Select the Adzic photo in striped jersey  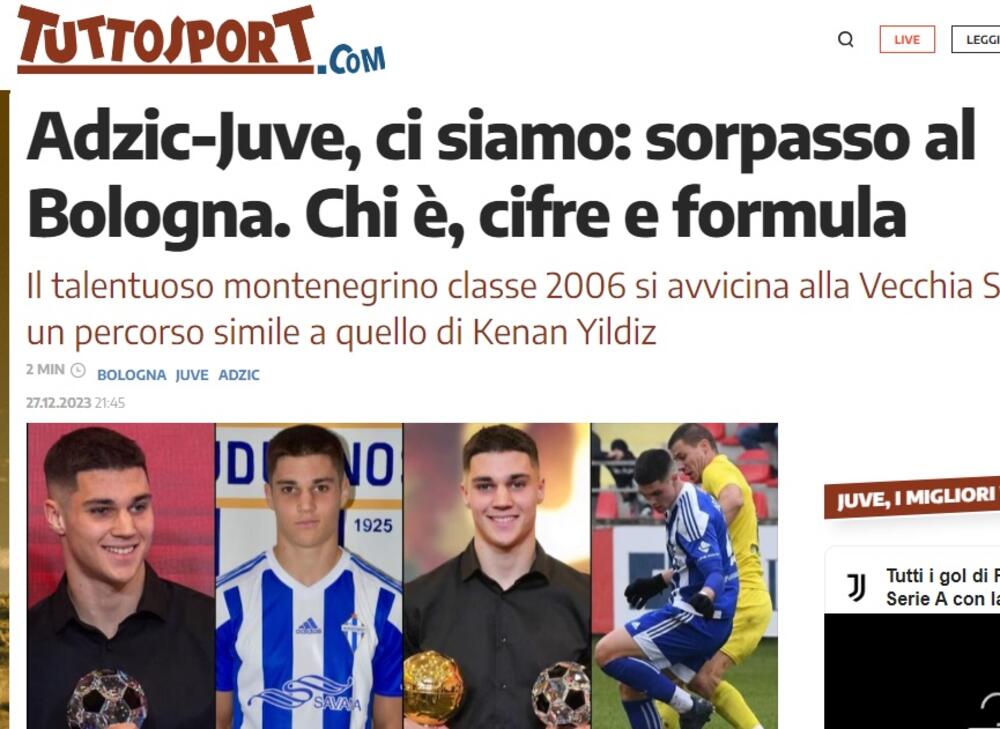(309, 576)
